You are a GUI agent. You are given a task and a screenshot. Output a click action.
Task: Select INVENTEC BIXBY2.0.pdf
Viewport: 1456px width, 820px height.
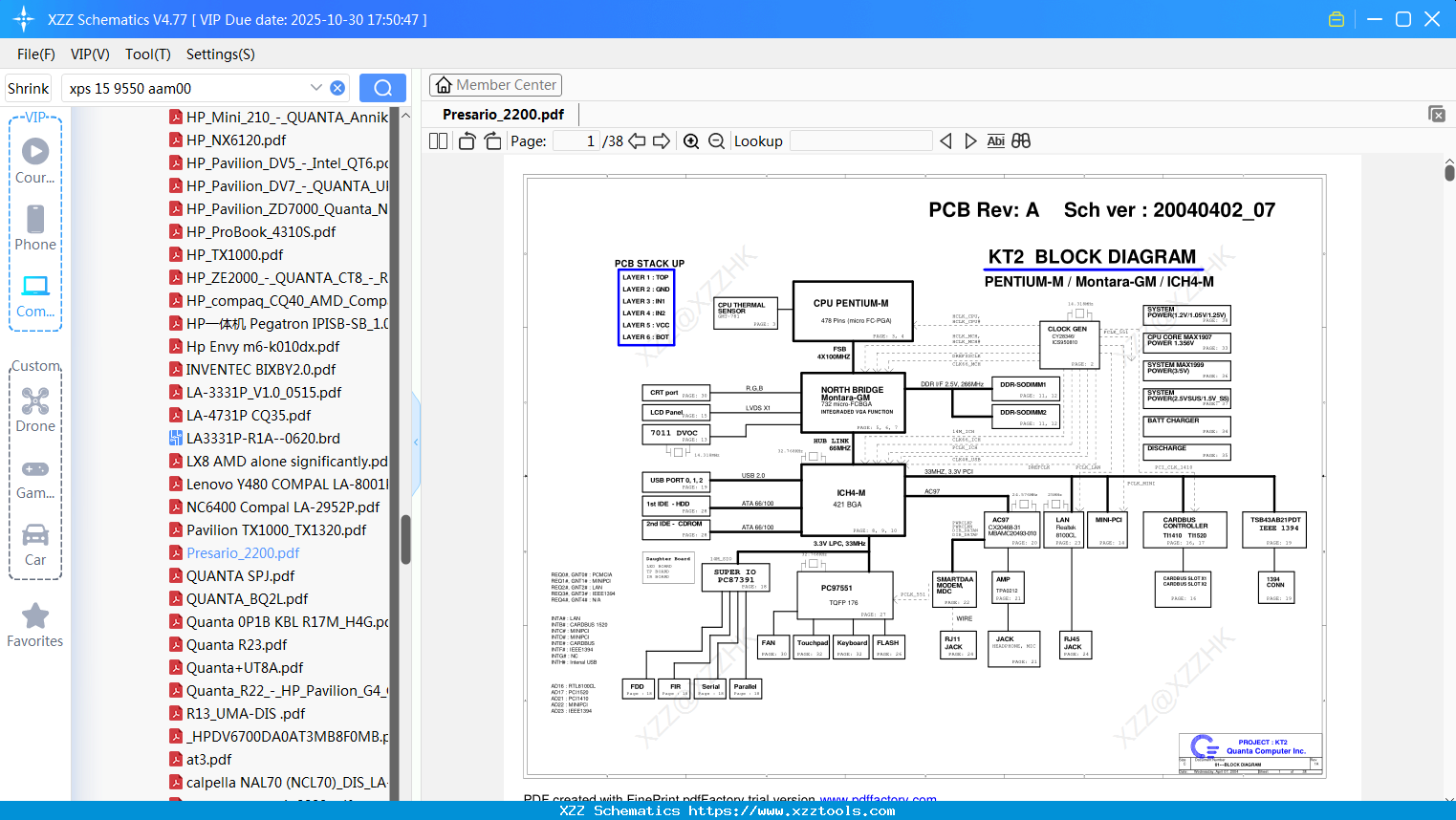261,369
